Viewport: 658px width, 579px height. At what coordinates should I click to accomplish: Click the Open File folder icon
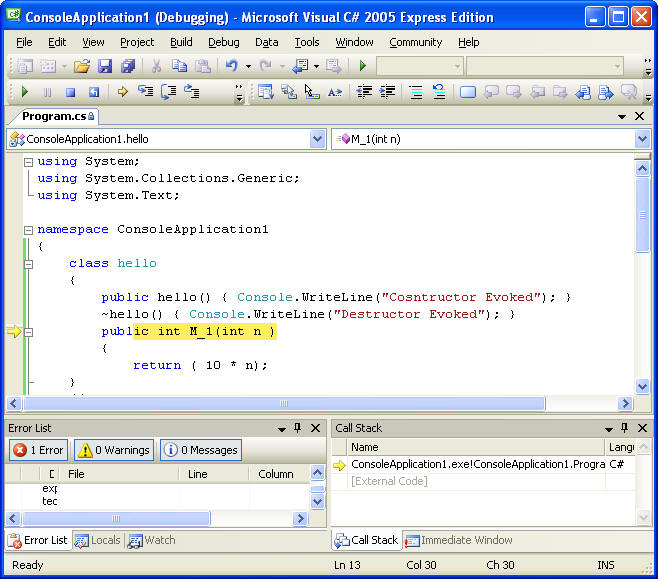(82, 66)
